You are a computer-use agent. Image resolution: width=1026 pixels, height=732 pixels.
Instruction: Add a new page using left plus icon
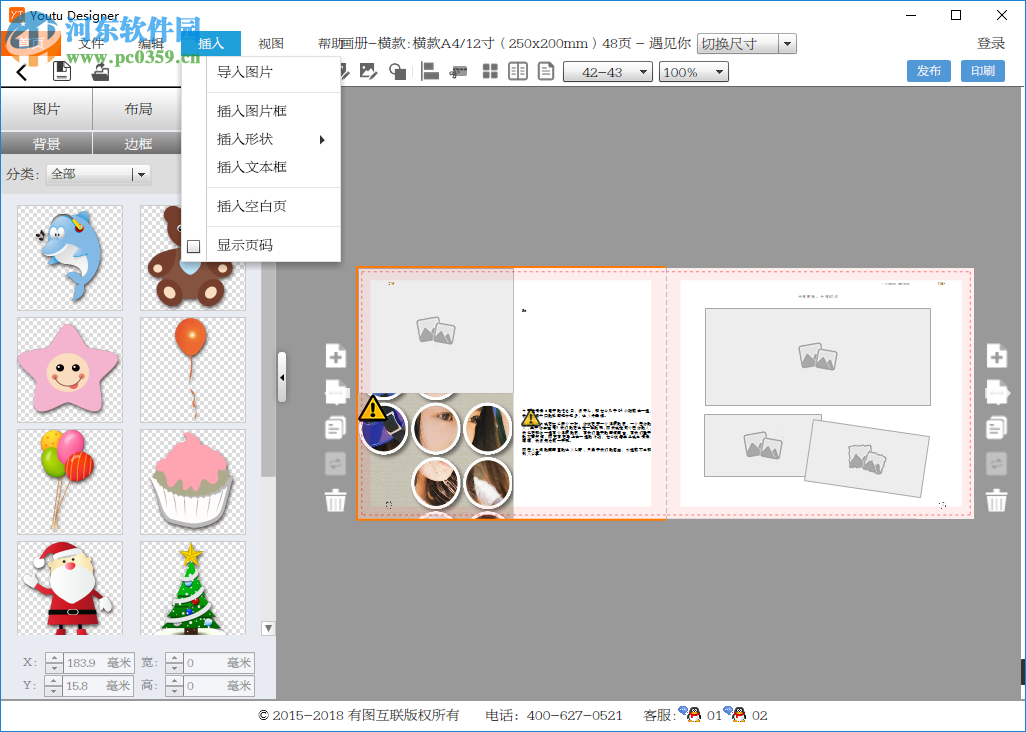pyautogui.click(x=335, y=356)
